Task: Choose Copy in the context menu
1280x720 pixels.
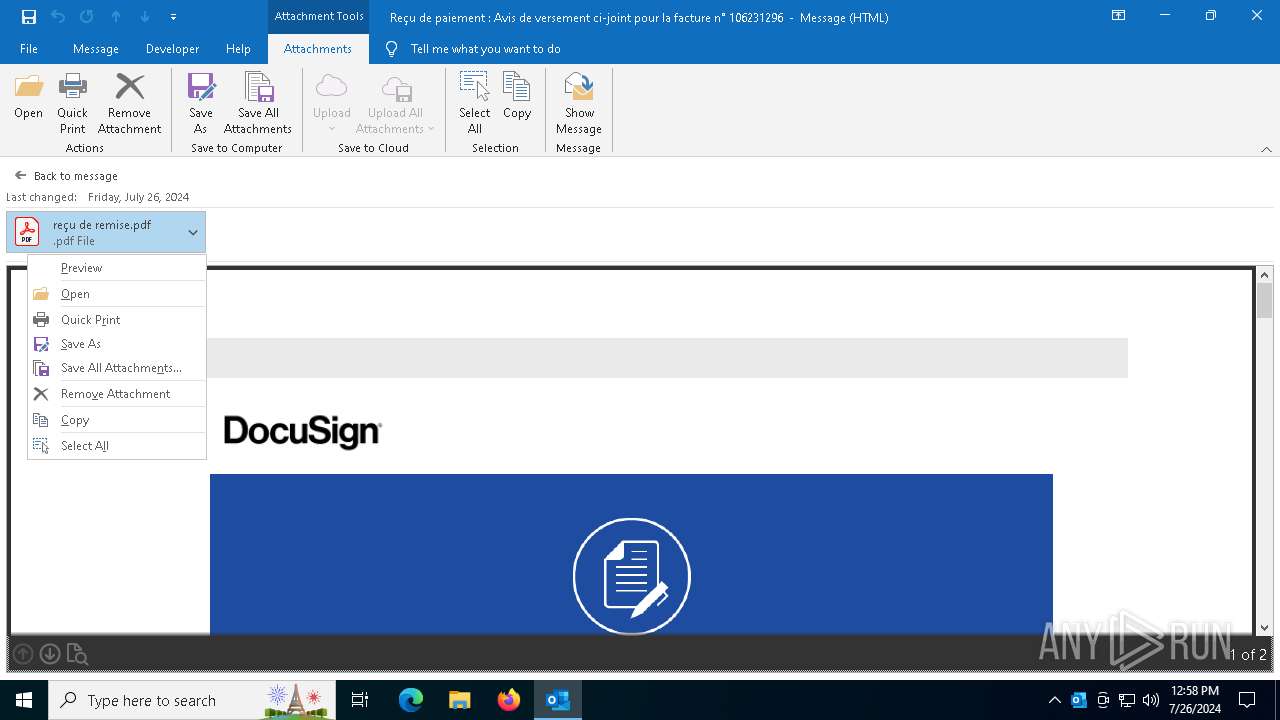Action: (x=117, y=420)
